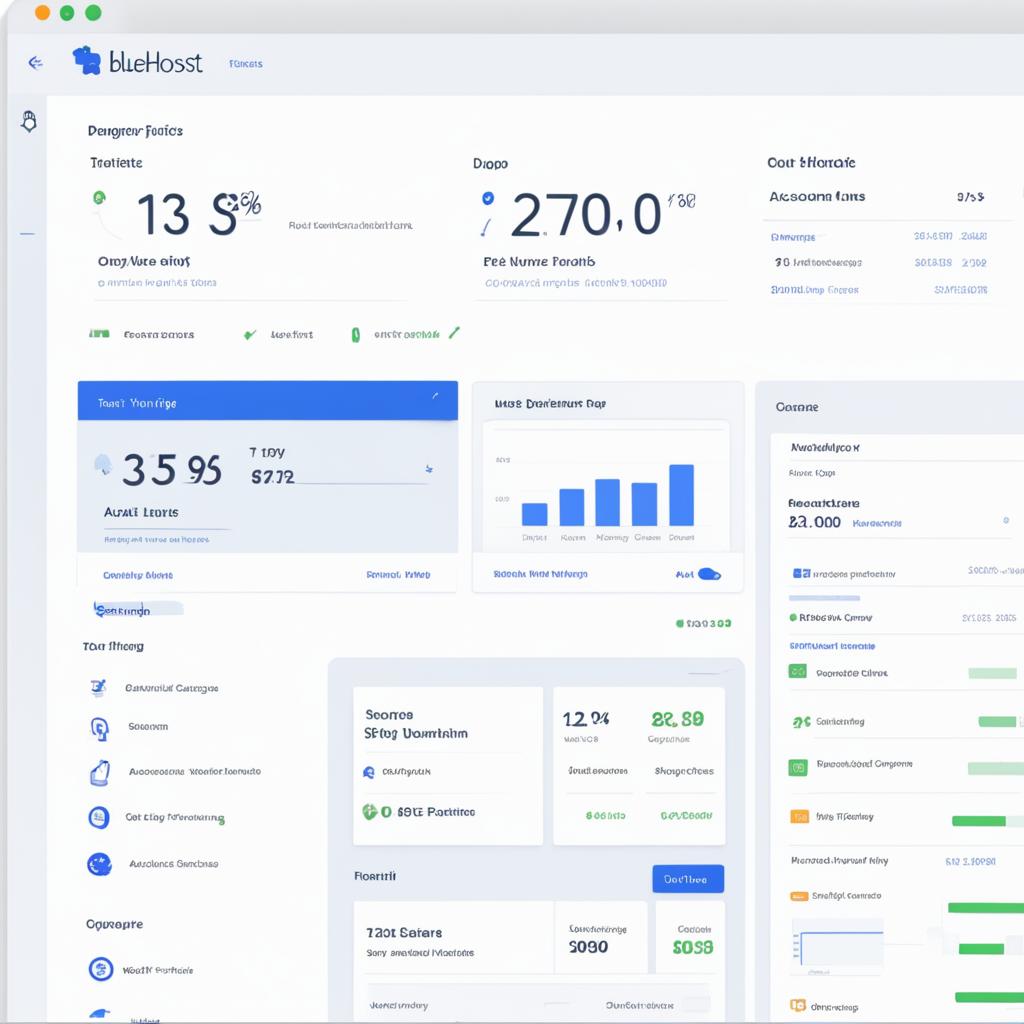Click the first green square icon in Oarane panel

point(797,671)
